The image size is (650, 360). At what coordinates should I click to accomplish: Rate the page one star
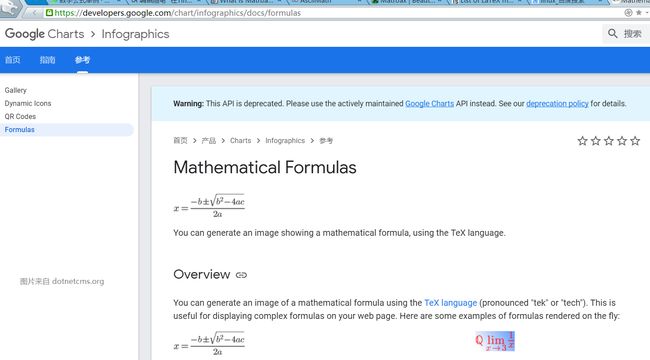pos(582,141)
